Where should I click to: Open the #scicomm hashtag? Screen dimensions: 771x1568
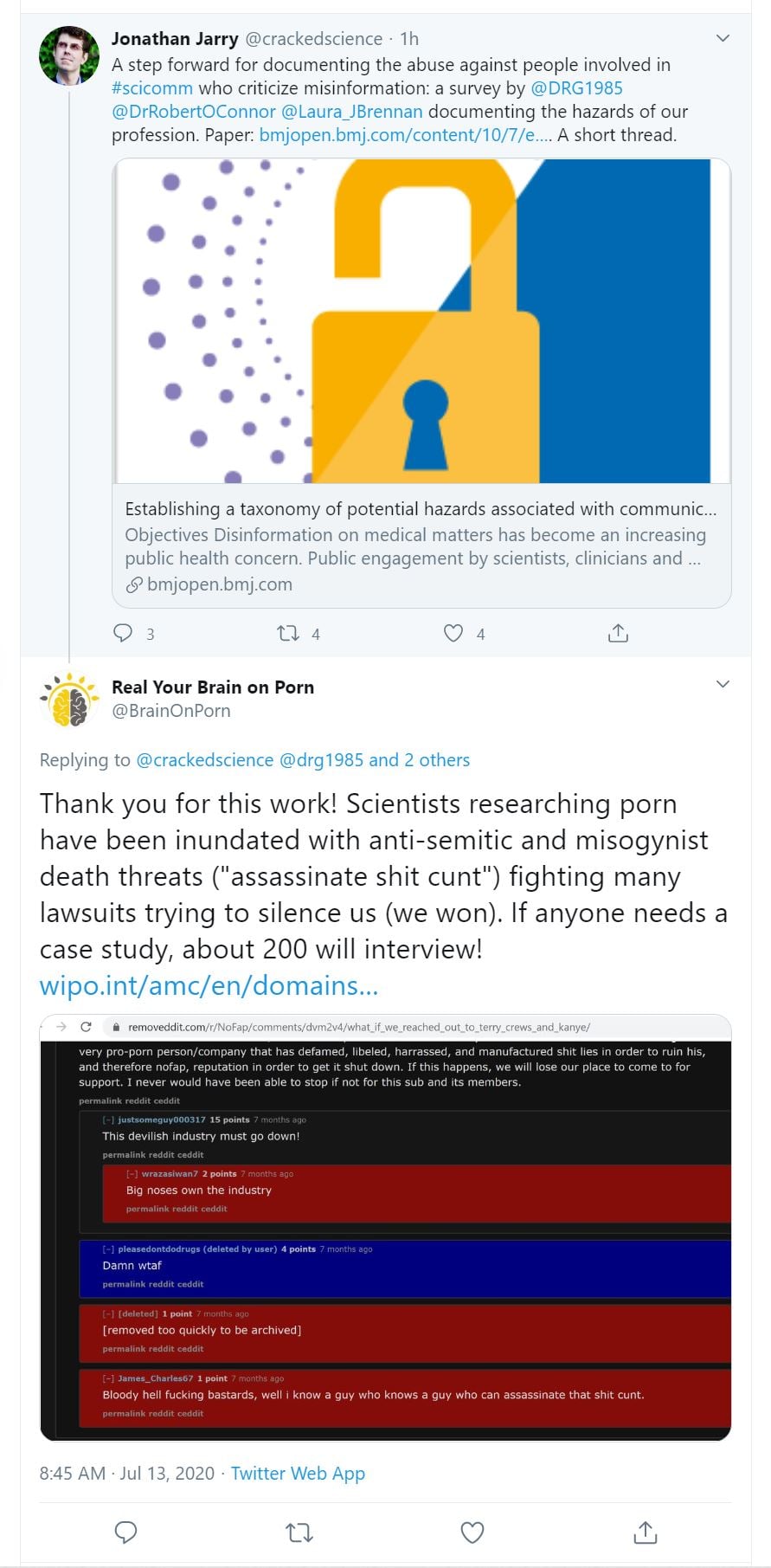click(x=152, y=87)
